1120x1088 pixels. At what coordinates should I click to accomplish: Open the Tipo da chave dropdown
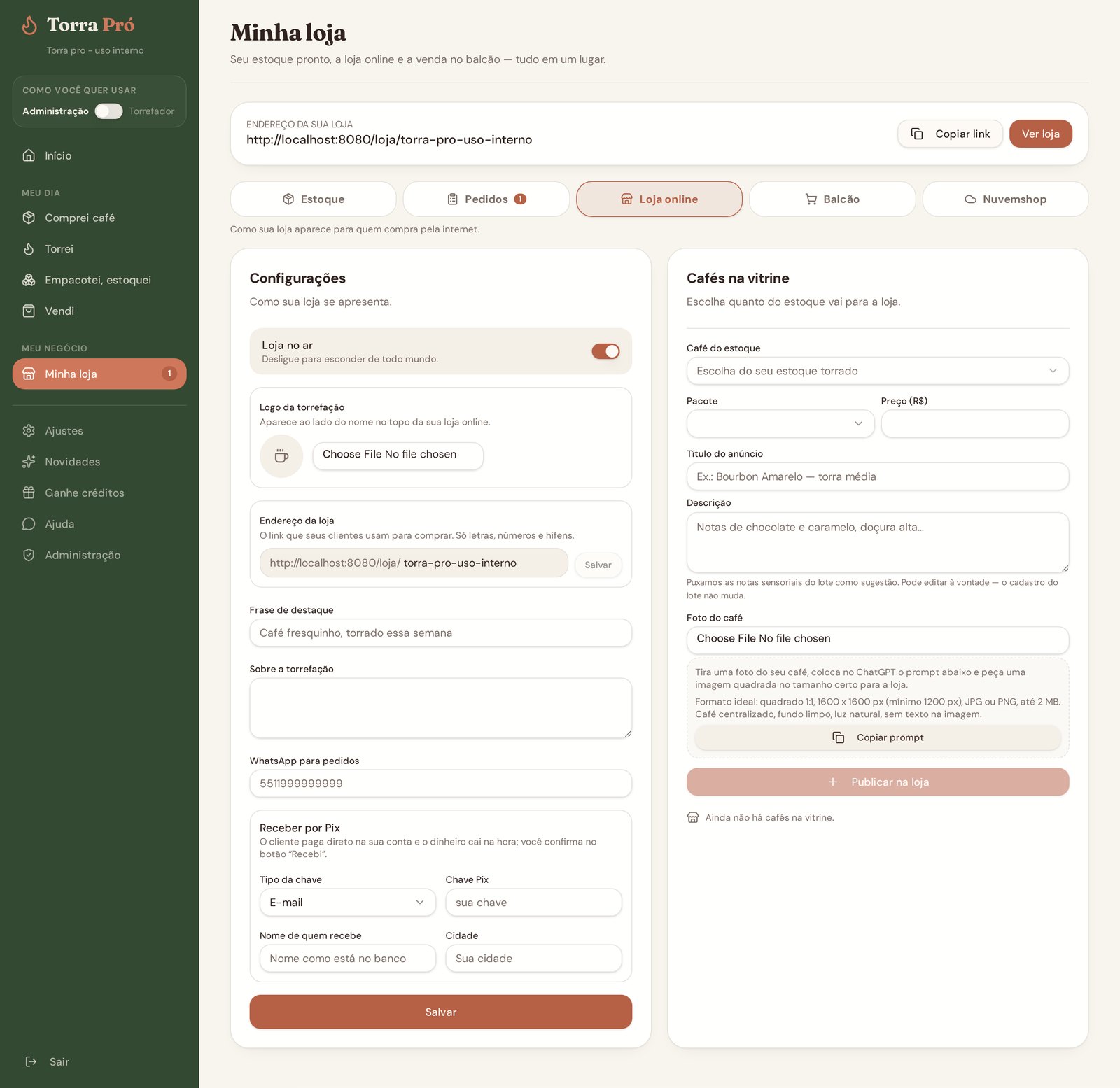(x=348, y=903)
